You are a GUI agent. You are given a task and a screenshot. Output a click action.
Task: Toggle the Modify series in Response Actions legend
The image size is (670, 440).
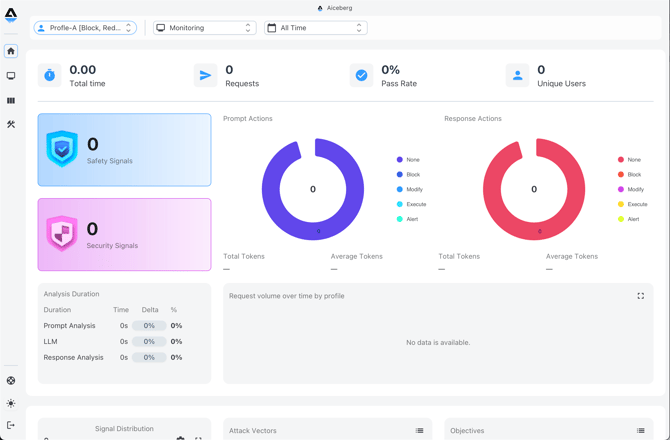[635, 189]
